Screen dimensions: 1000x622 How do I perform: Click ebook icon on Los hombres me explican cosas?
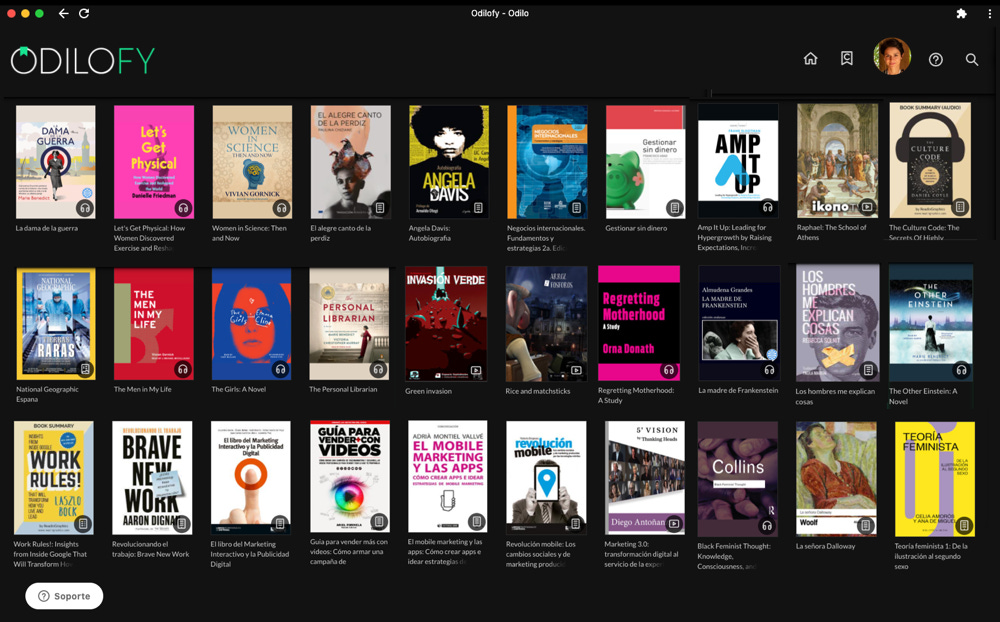[x=868, y=370]
